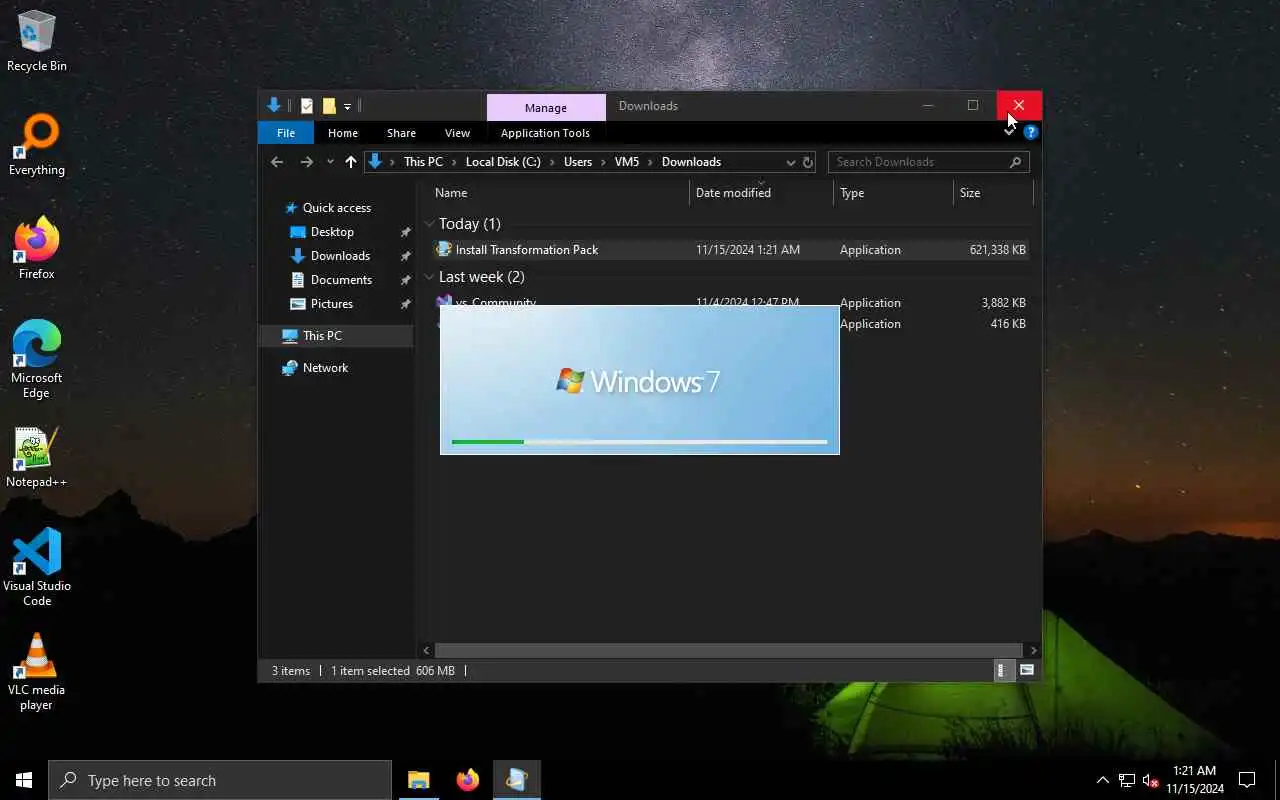Screen dimensions: 1280x800
Task: Go back using Explorer's back arrow
Action: click(x=277, y=162)
